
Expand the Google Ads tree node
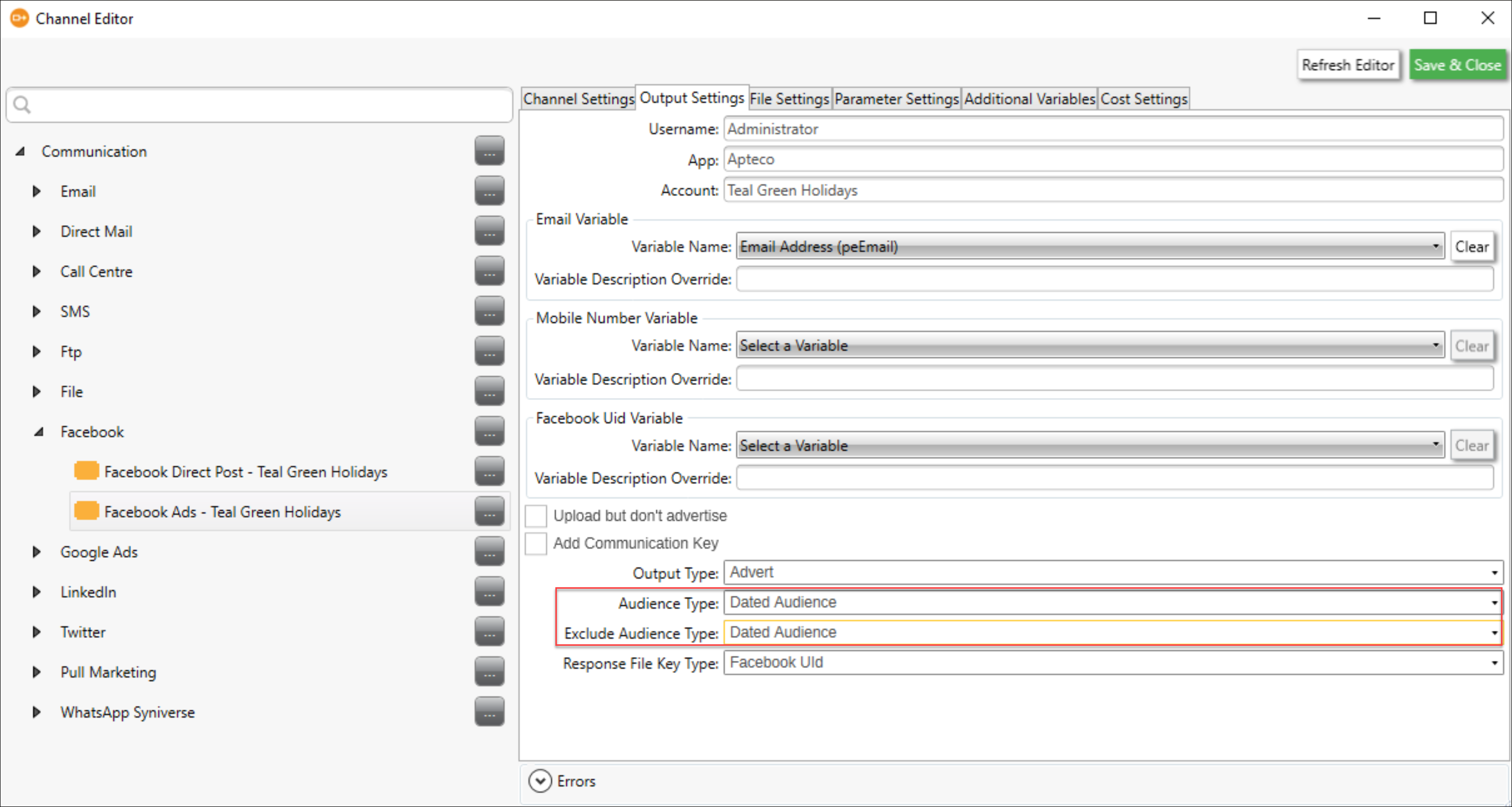pyautogui.click(x=37, y=552)
